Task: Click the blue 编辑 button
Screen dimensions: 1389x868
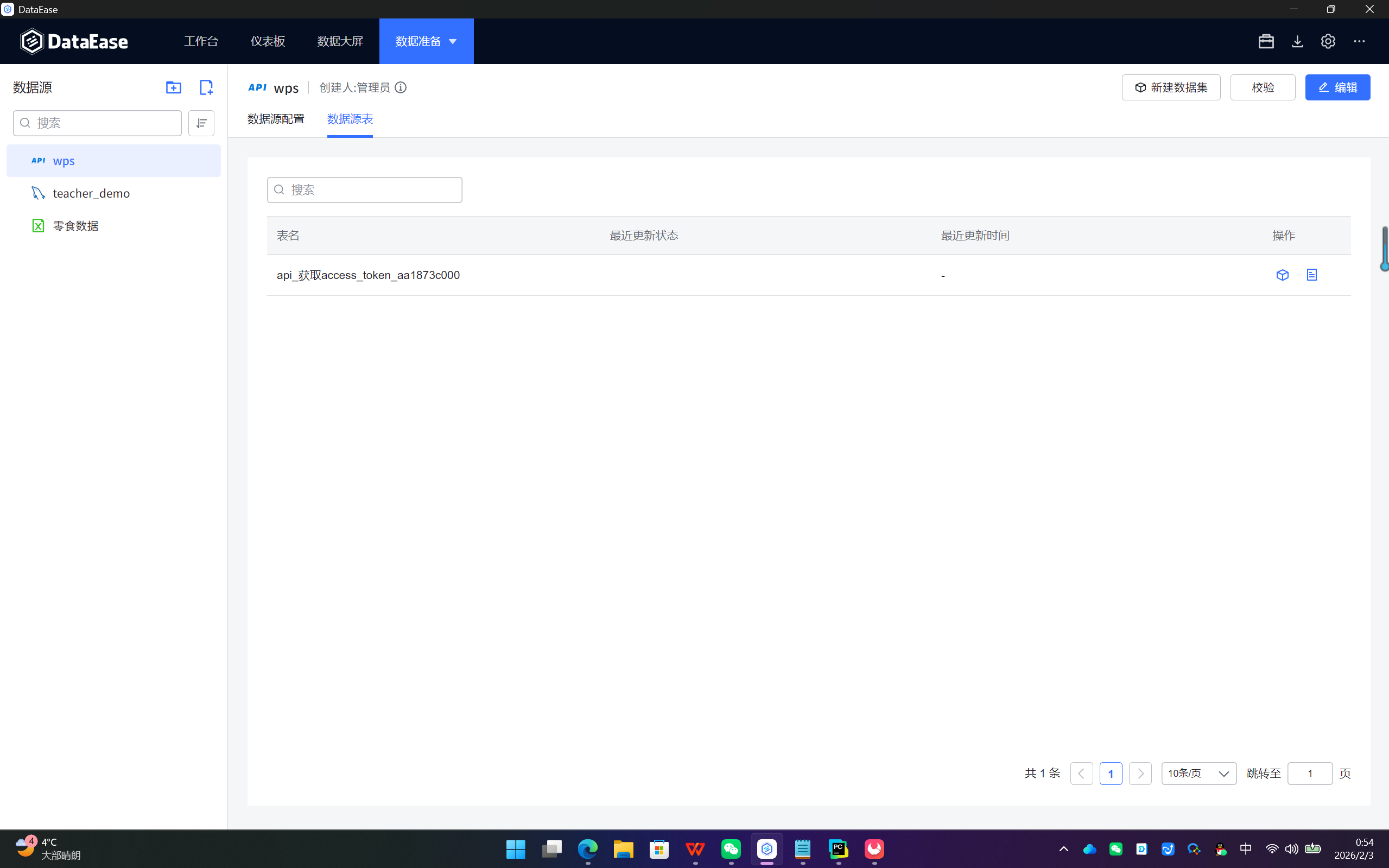Action: (1337, 87)
